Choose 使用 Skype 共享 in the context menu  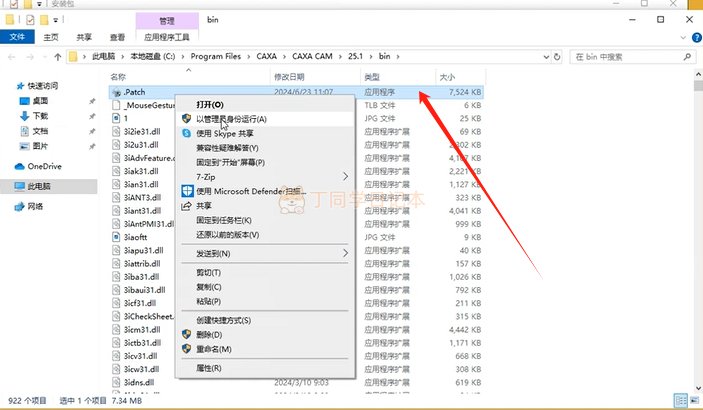(x=265, y=133)
